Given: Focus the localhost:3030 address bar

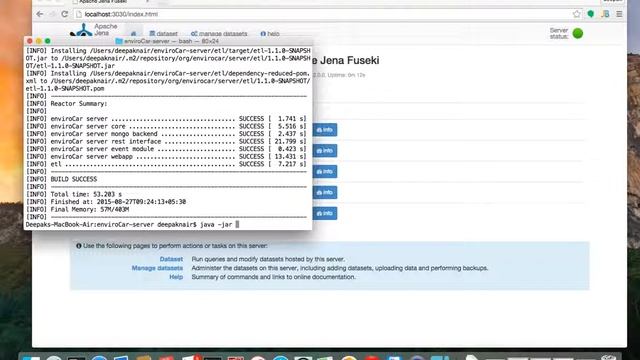Looking at the screenshot, I should [322, 14].
